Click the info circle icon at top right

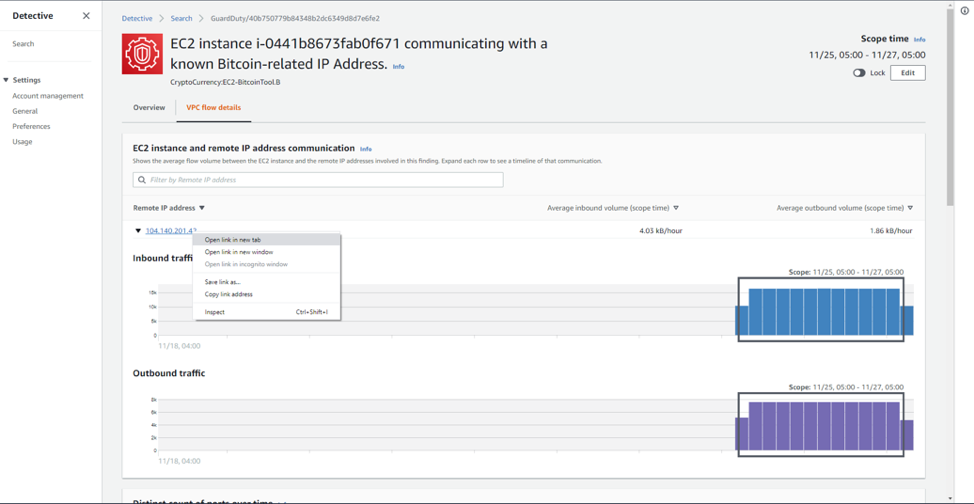click(x=964, y=11)
